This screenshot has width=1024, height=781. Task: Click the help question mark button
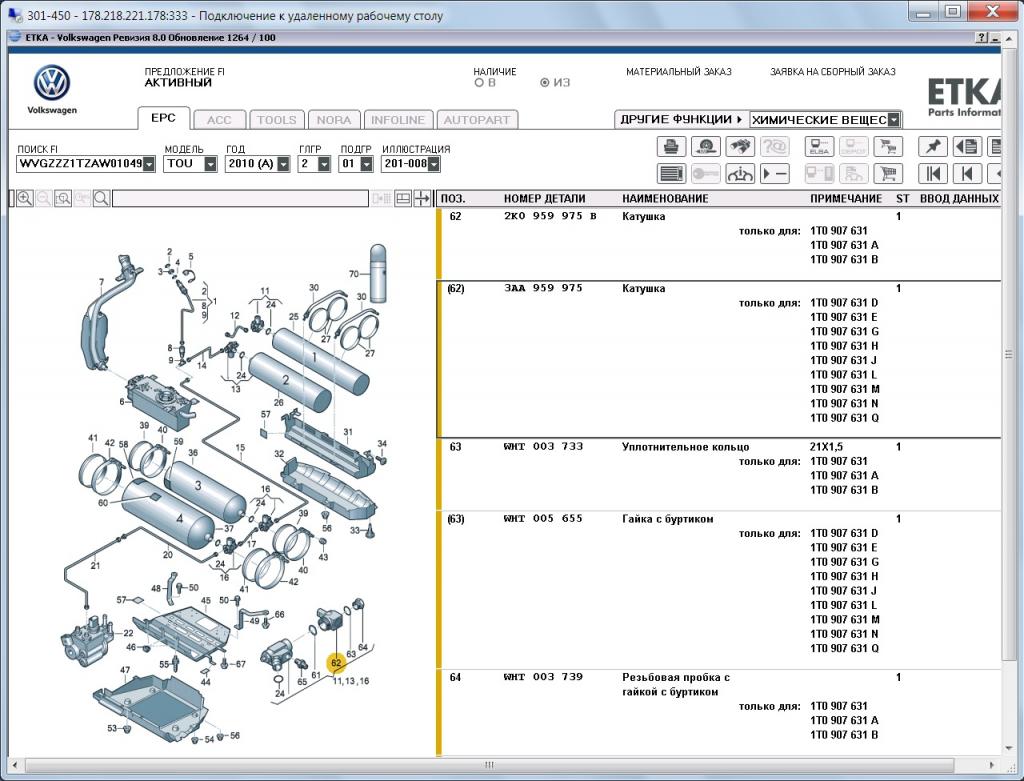[982, 38]
